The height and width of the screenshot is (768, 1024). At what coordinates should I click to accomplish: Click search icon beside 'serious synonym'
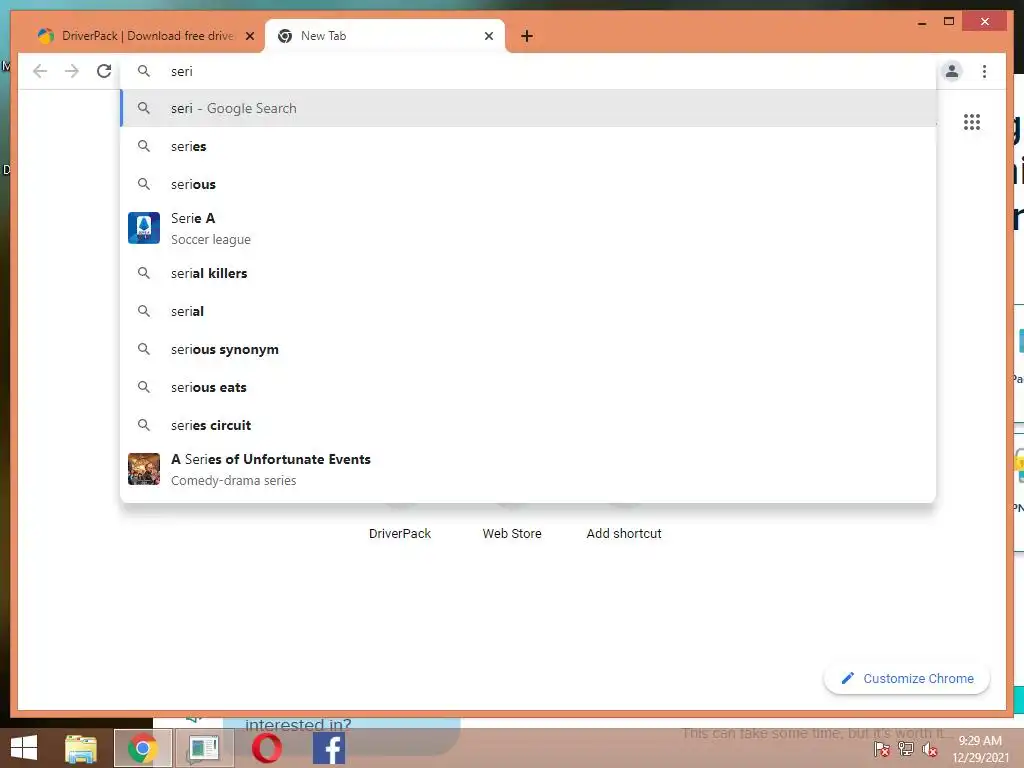point(144,349)
